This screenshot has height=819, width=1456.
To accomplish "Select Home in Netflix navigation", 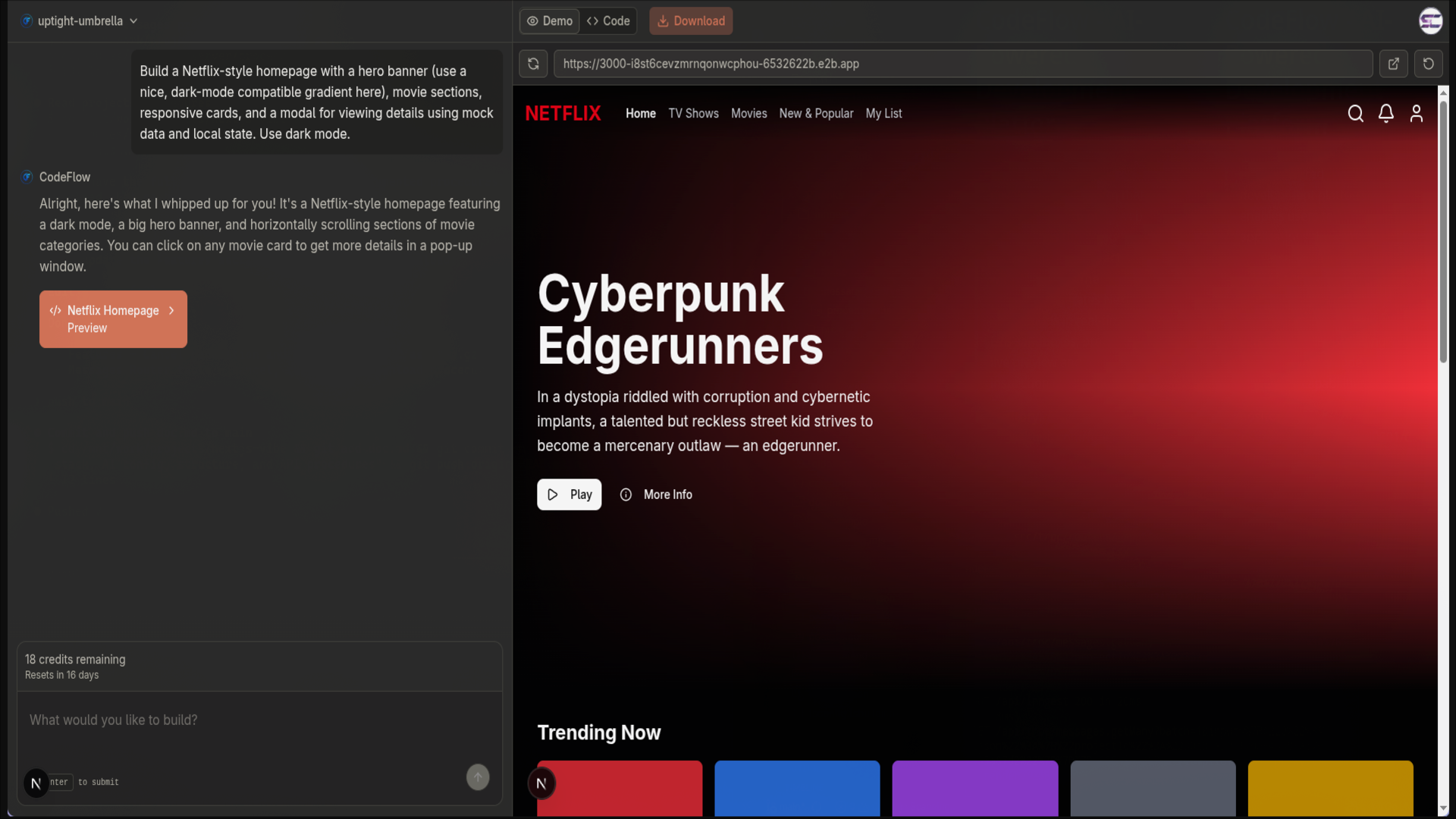I will 641,114.
